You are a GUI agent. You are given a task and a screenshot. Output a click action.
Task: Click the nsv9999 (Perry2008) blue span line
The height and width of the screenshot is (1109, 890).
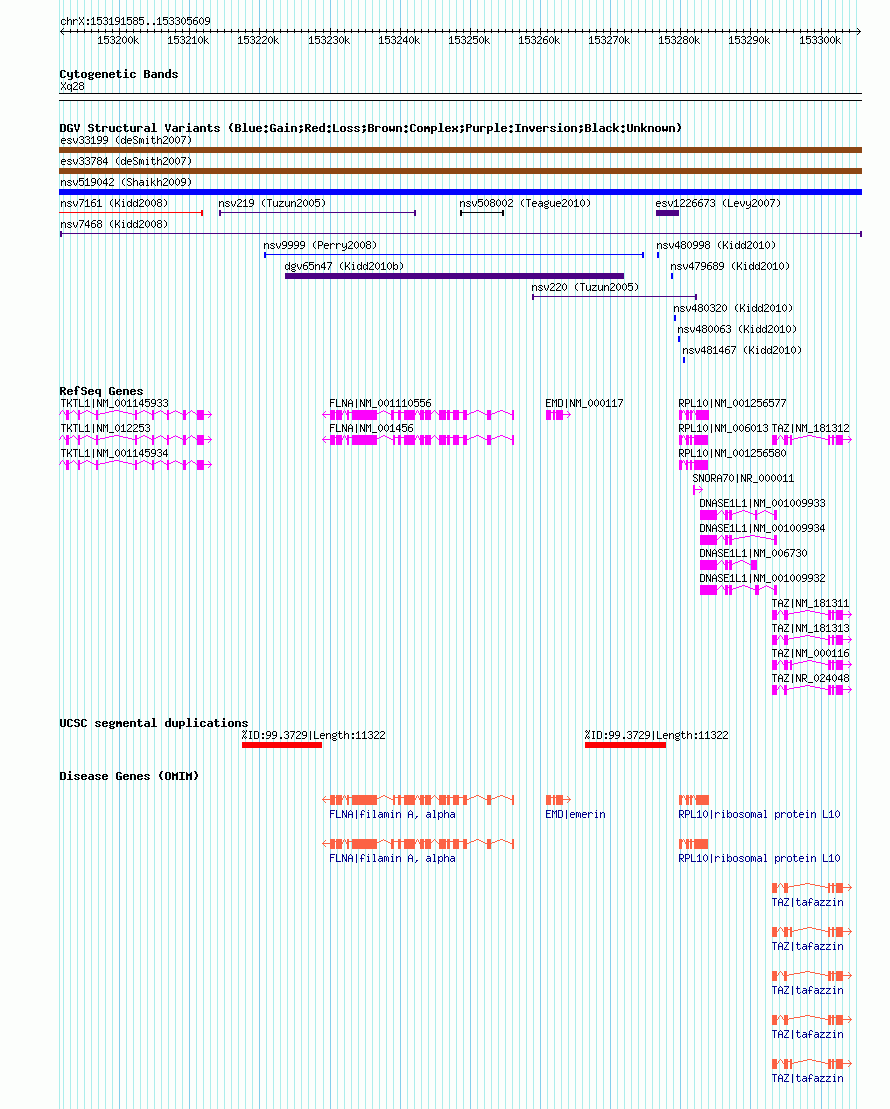[453, 255]
